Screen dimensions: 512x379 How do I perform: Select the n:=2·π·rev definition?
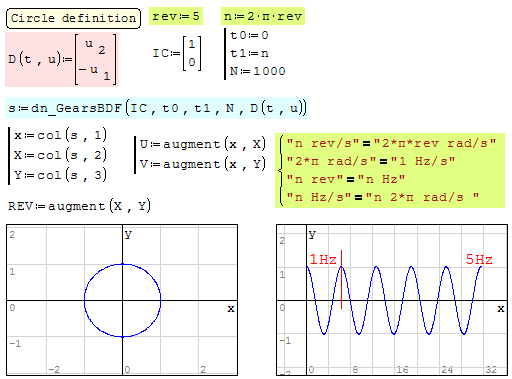pos(263,16)
